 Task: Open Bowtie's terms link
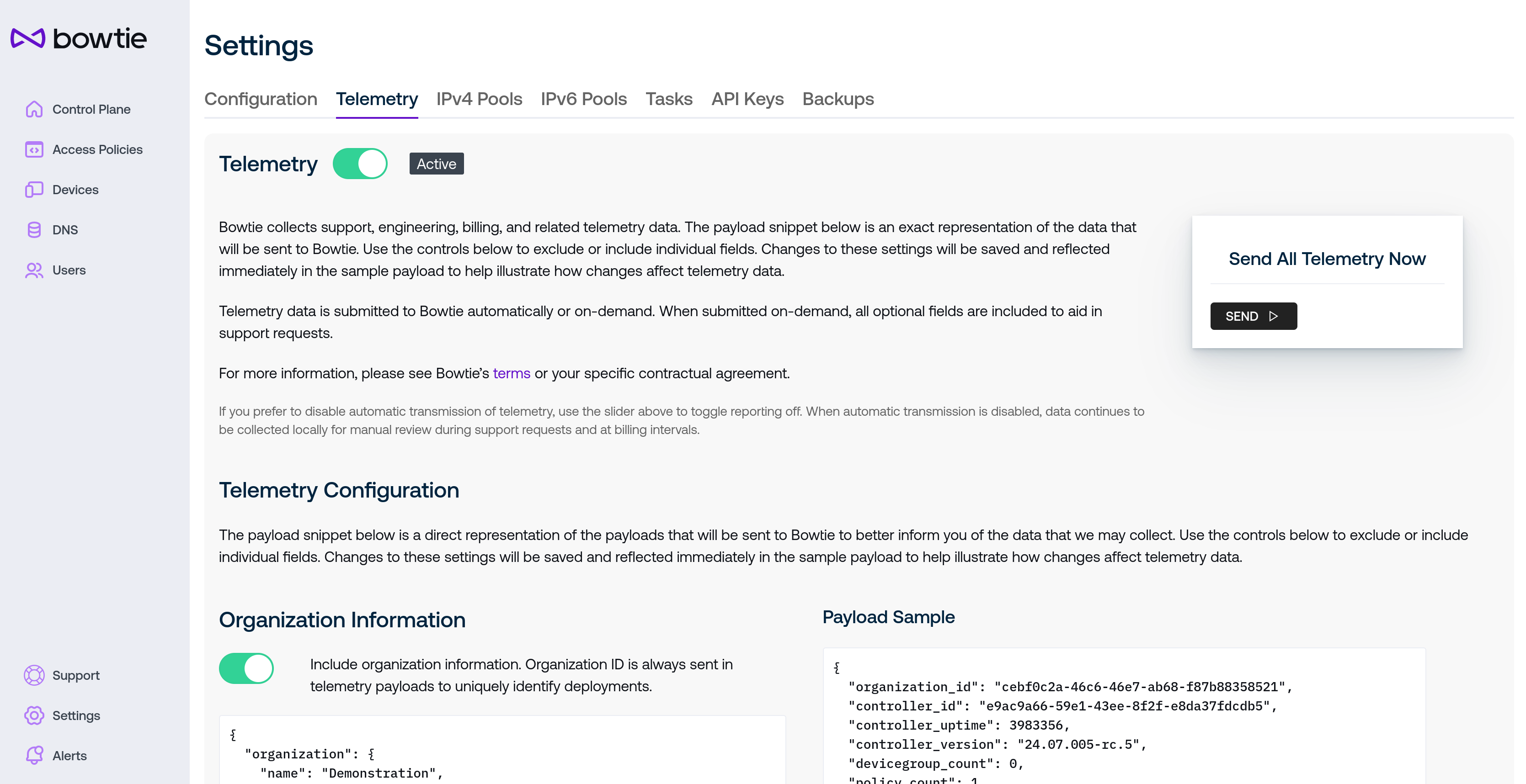pyautogui.click(x=511, y=373)
